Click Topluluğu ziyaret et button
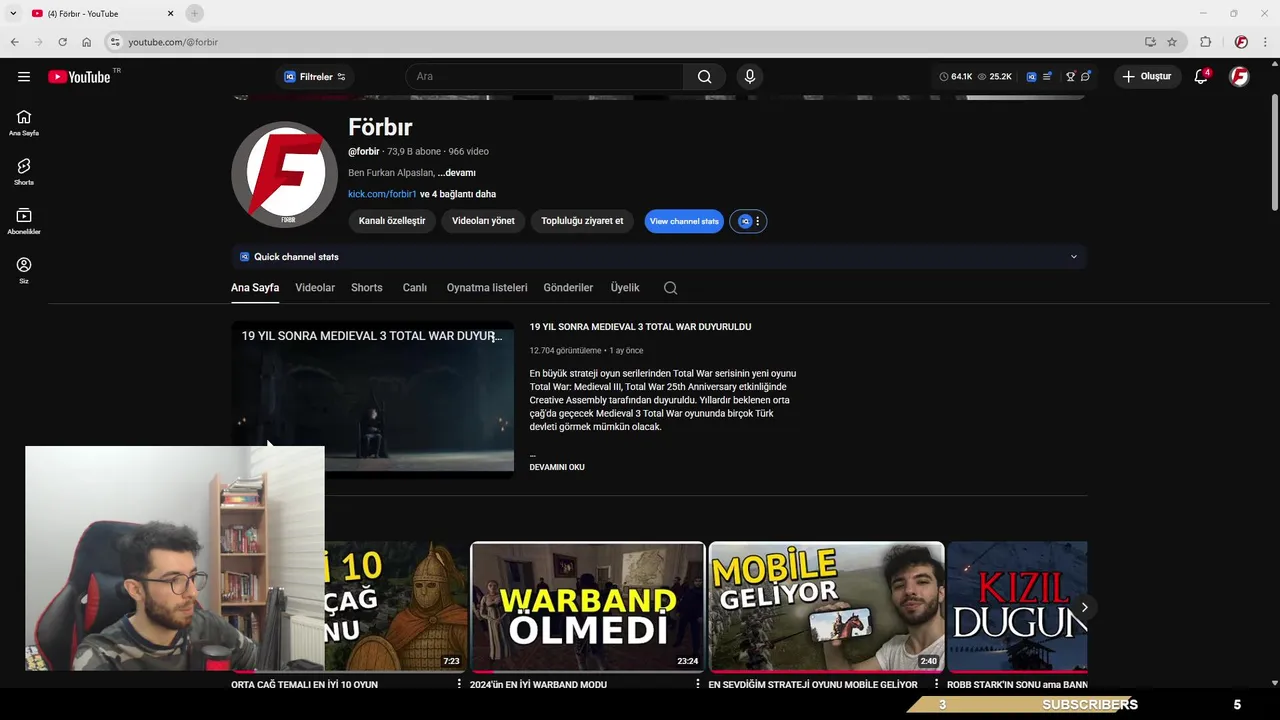1280x720 pixels. coord(582,221)
